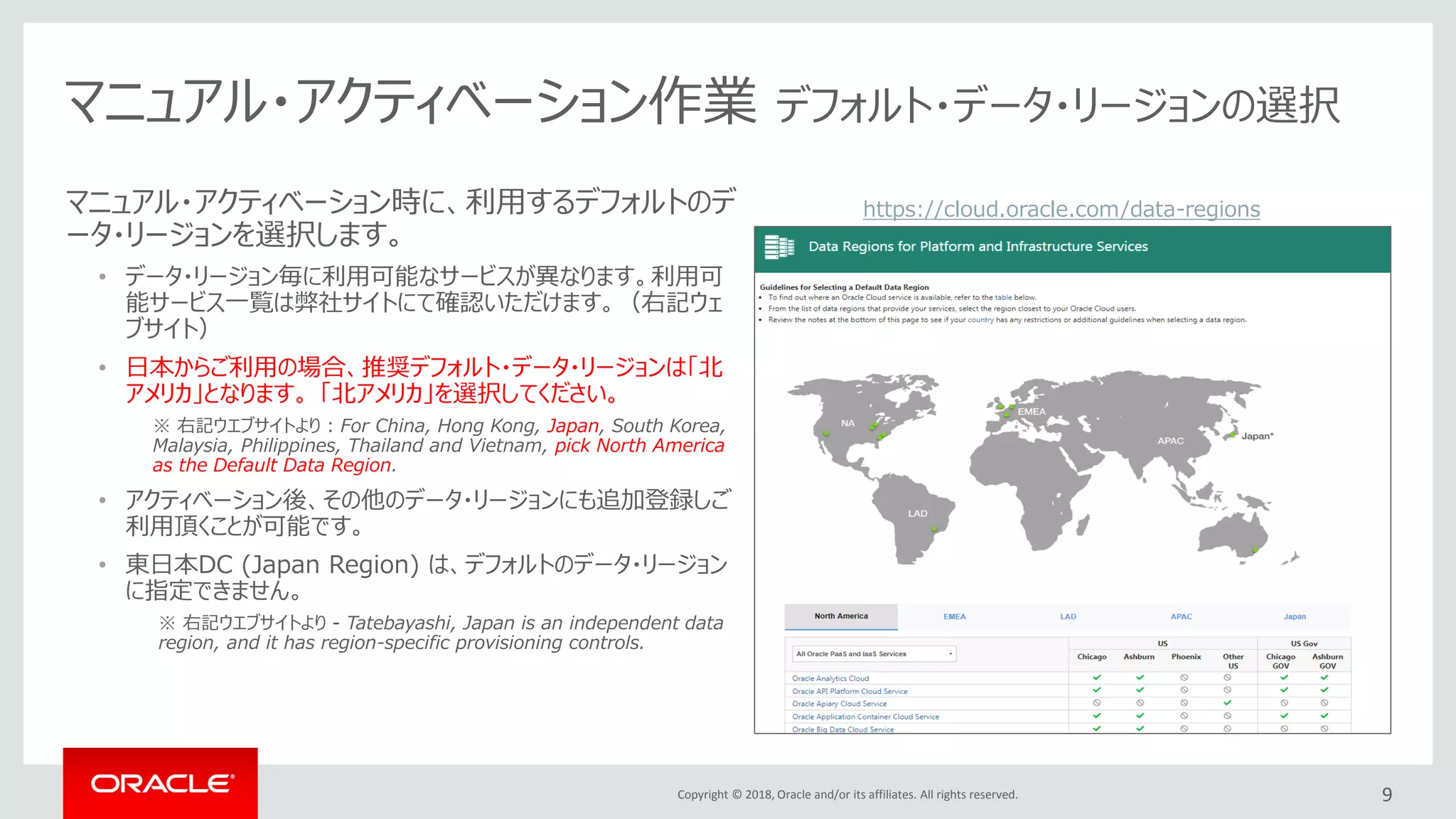Click the 'table' link in the guidelines
This screenshot has height=819, width=1456.
(1003, 298)
